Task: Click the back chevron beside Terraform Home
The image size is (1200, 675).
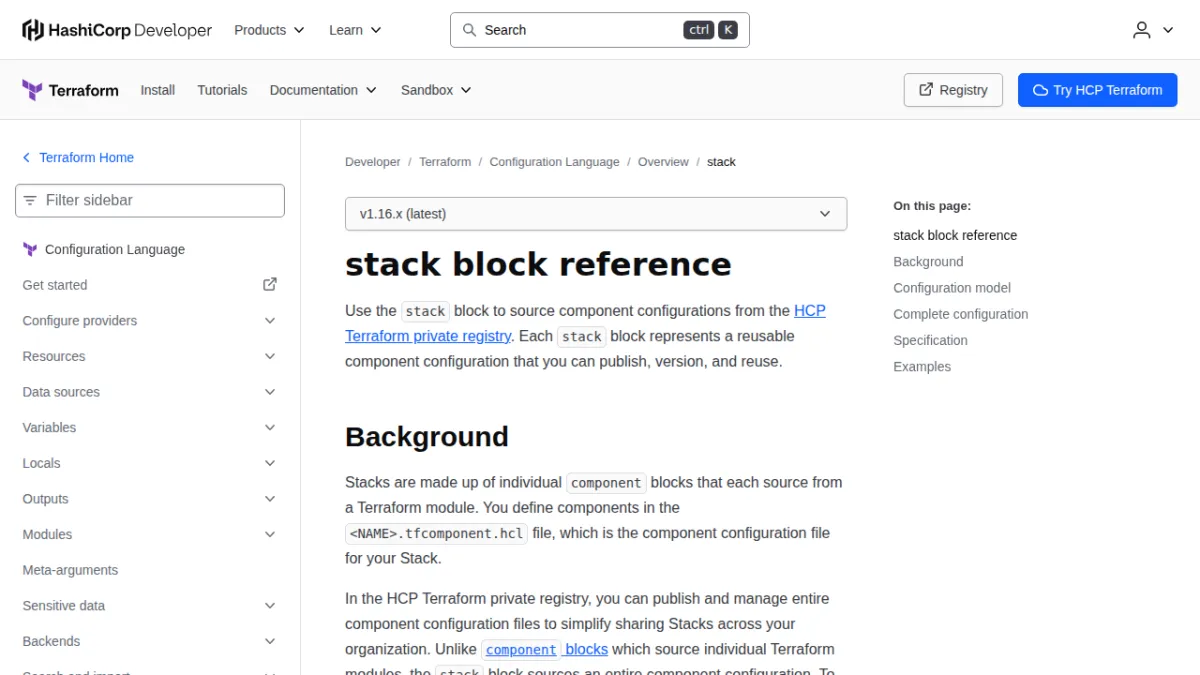Action: pyautogui.click(x=27, y=158)
